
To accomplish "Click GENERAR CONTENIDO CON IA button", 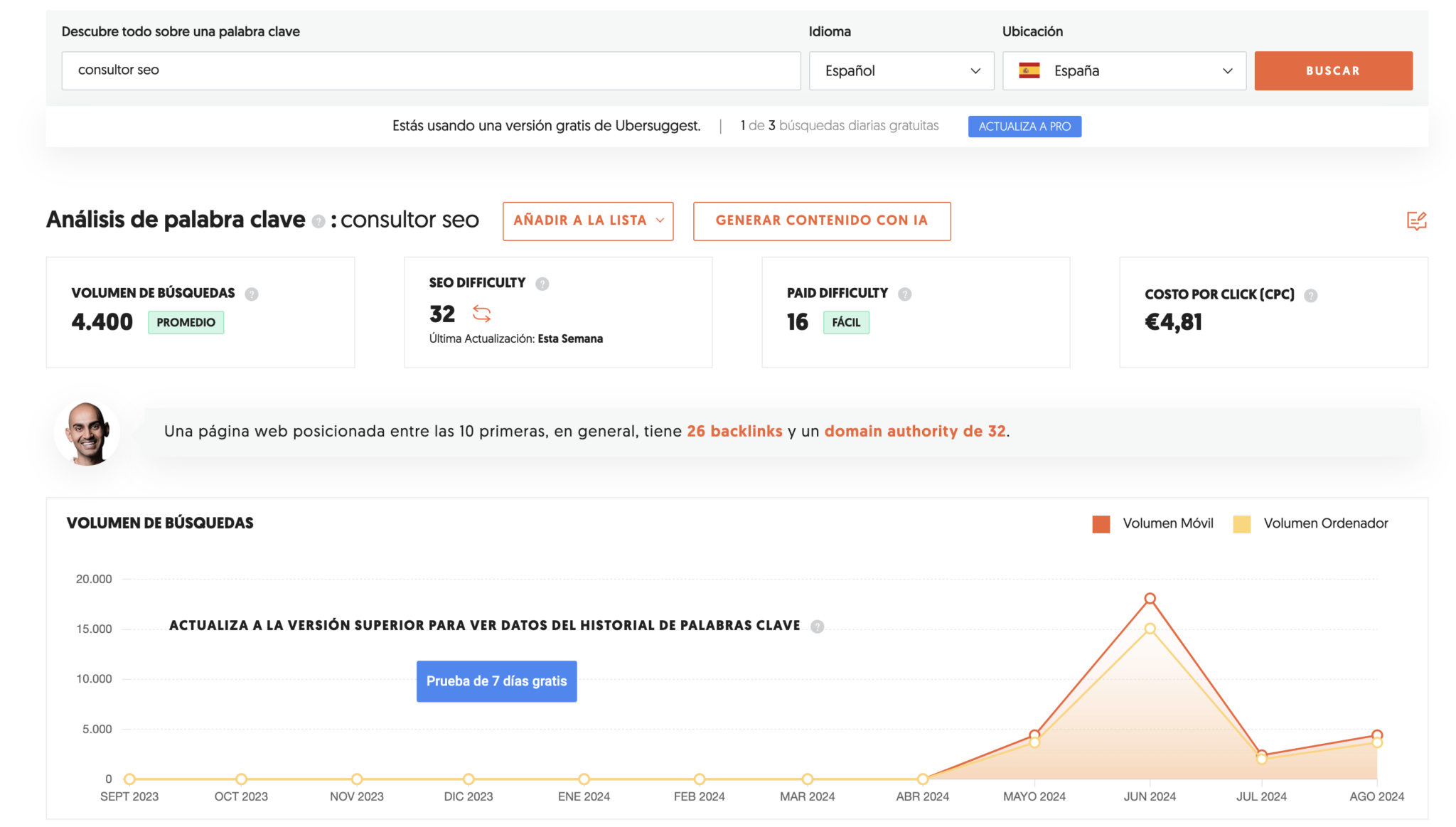I will (822, 221).
